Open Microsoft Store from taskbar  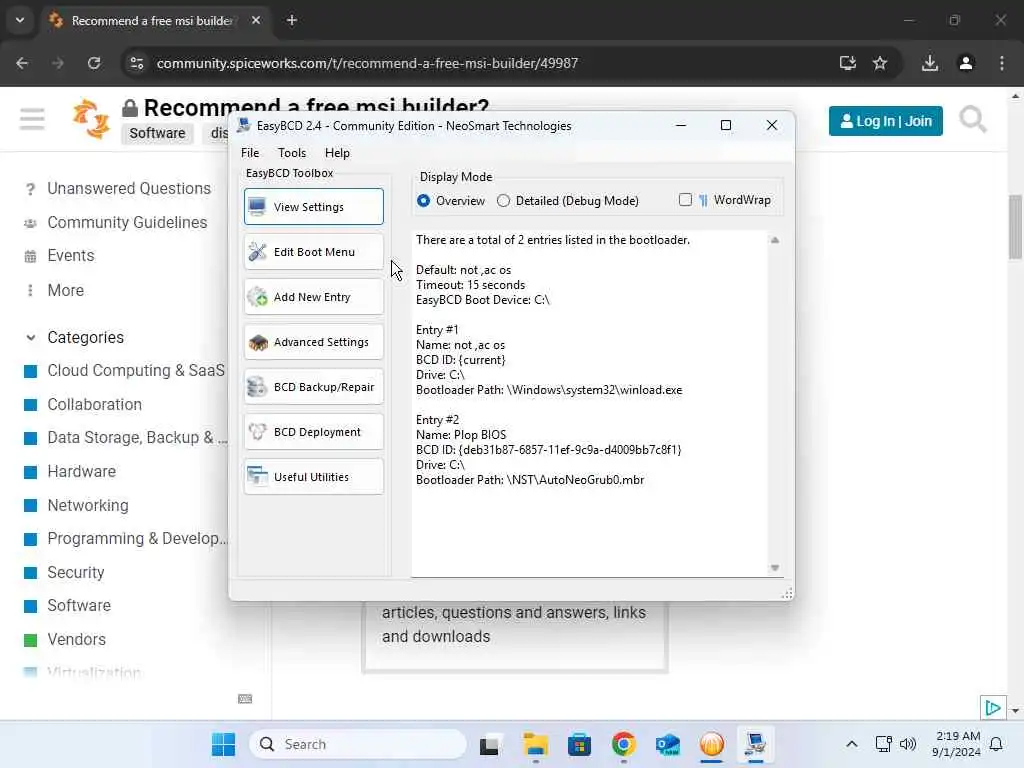pyautogui.click(x=579, y=744)
